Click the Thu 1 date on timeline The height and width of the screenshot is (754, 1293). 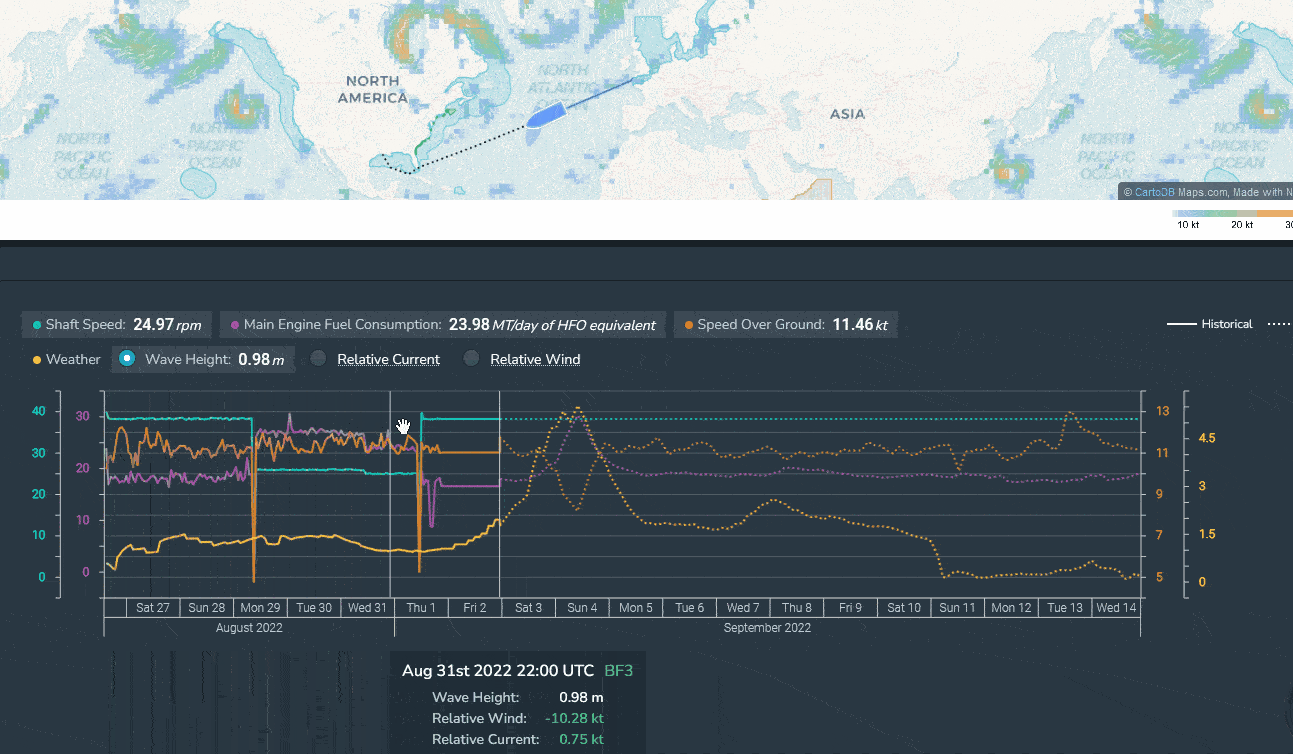click(x=421, y=608)
